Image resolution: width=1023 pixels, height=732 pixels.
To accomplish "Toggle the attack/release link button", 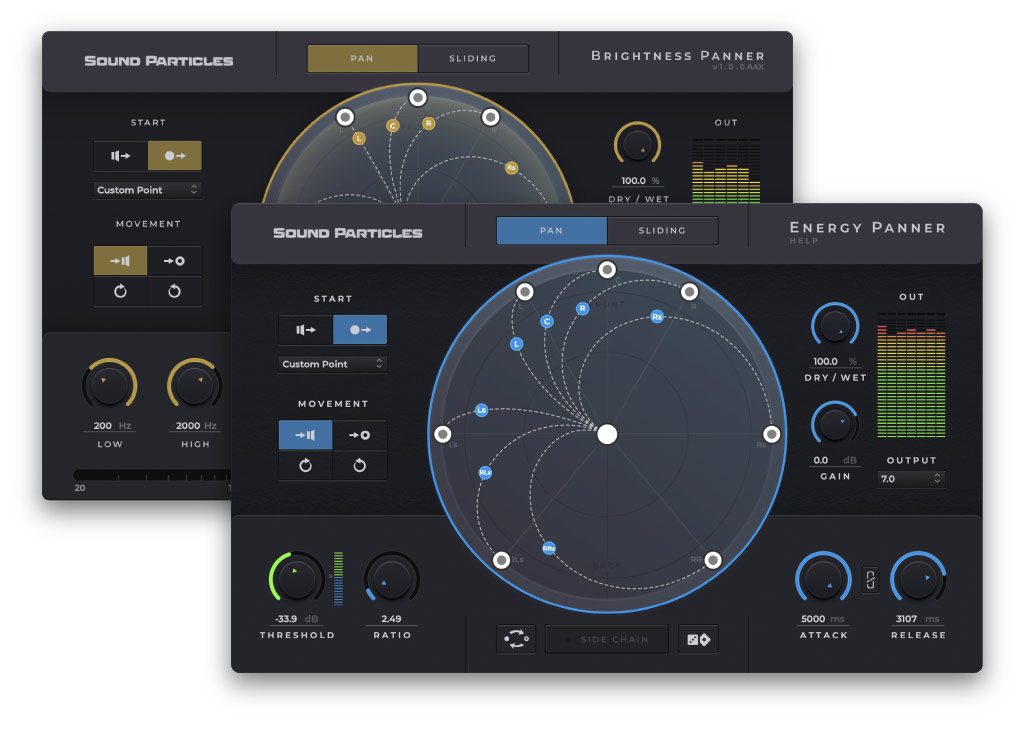I will pos(870,580).
